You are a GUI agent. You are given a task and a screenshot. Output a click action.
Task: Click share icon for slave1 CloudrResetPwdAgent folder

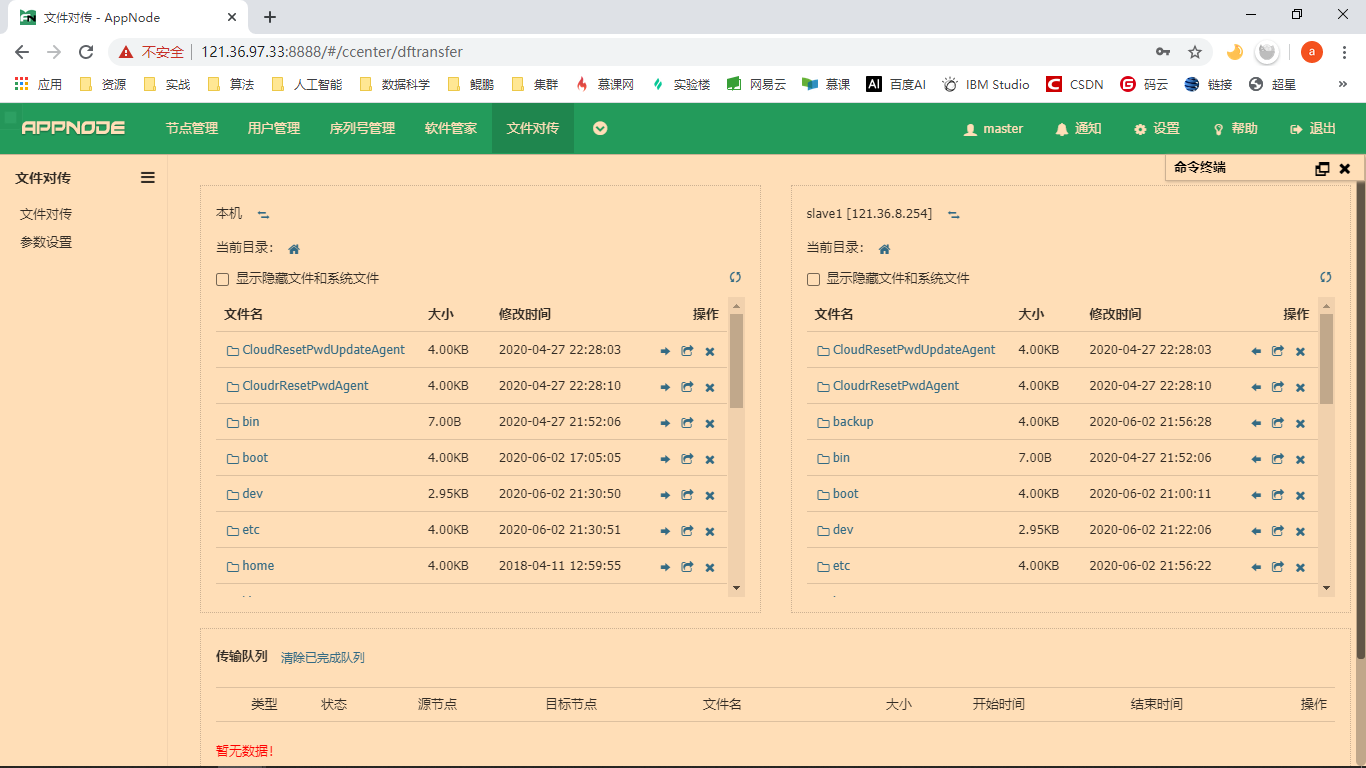tap(1278, 387)
